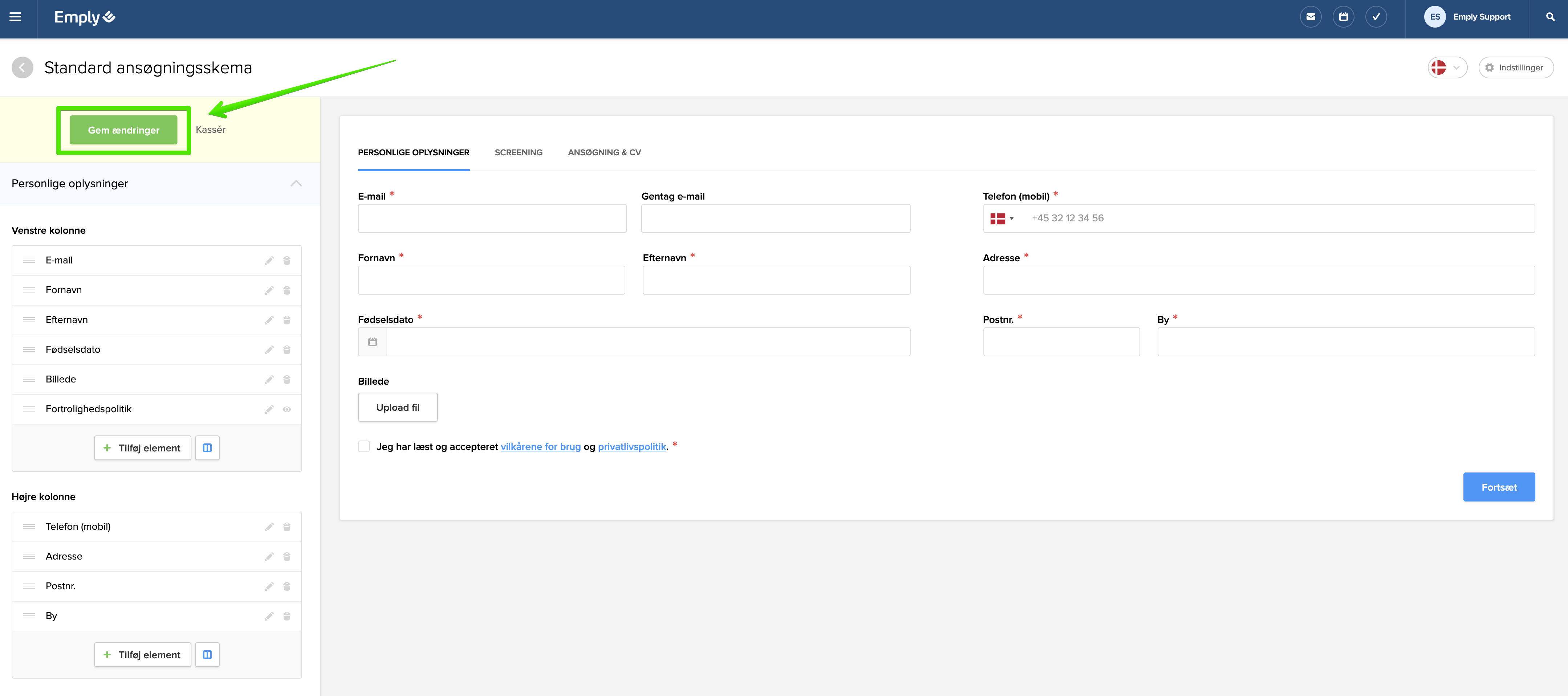Click the Fødselsdato date input field
This screenshot has height=696, width=1568.
point(648,342)
